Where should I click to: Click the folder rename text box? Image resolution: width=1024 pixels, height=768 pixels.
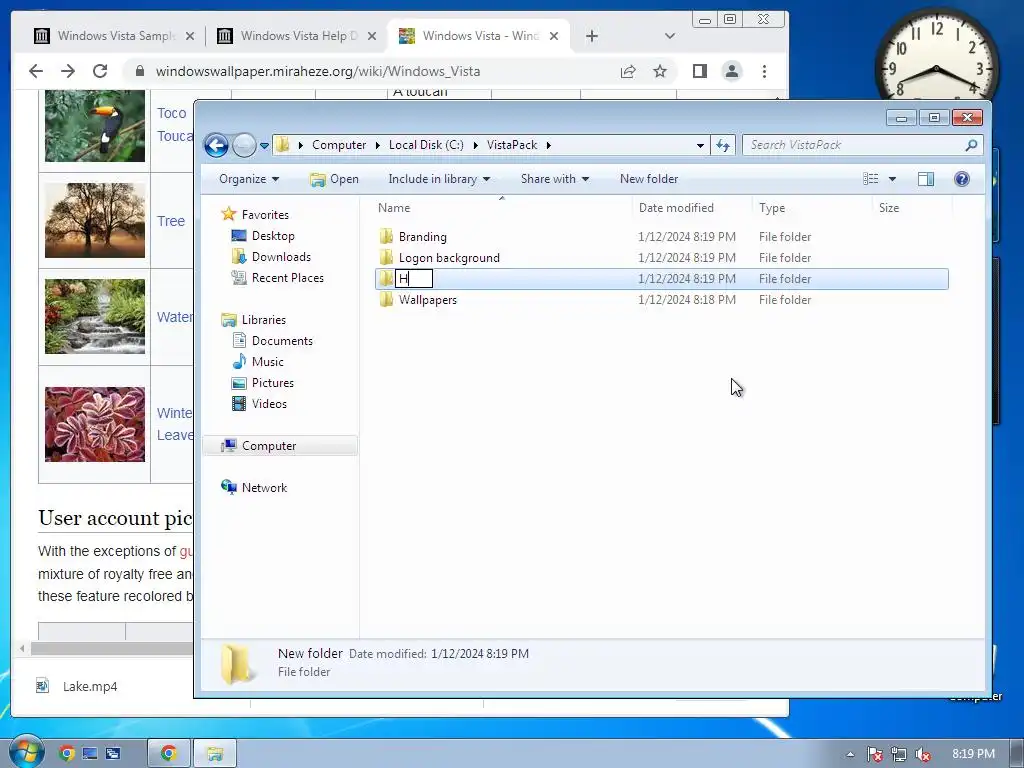[x=414, y=279]
